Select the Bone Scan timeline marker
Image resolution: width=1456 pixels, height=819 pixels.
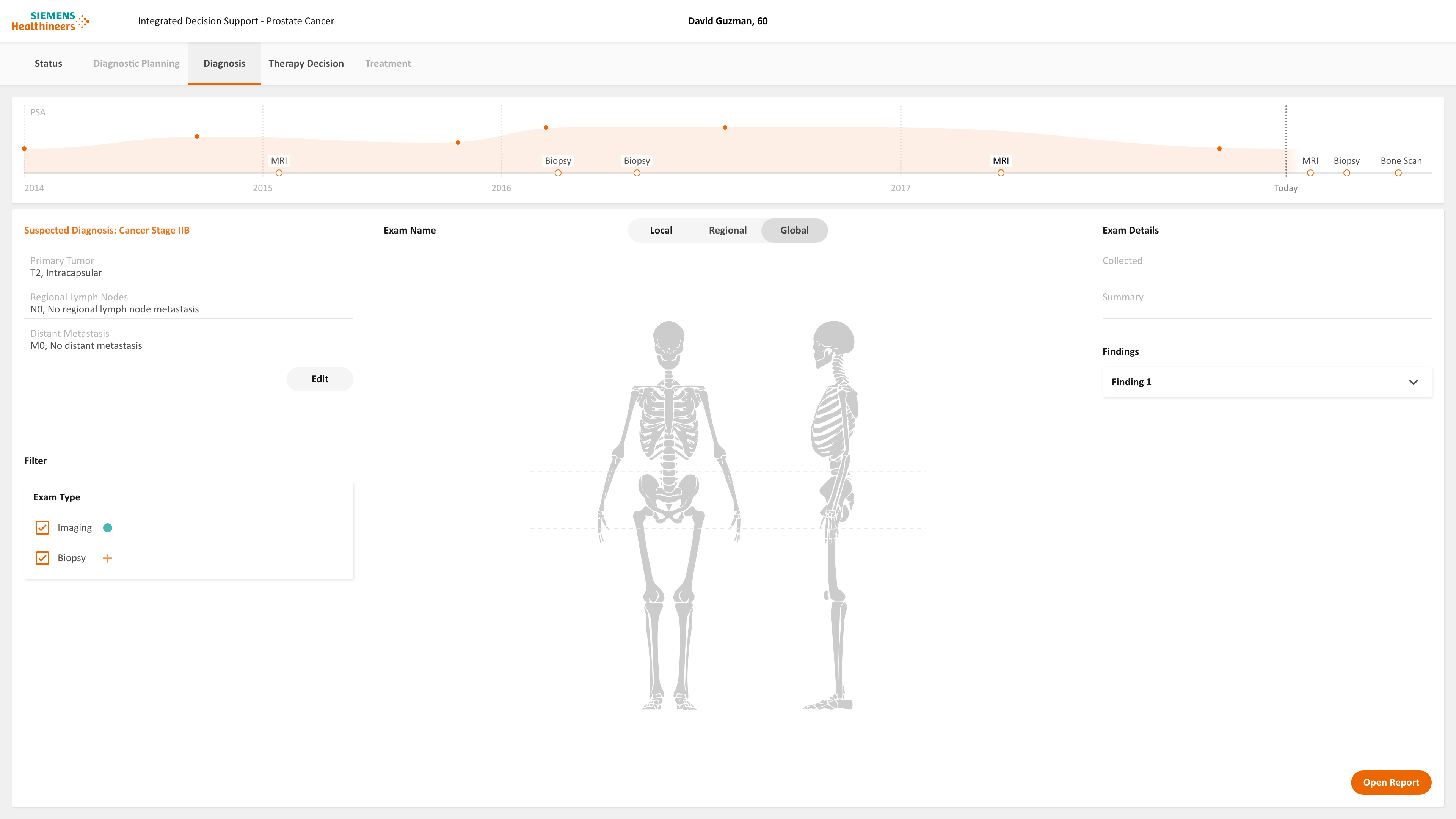pos(1398,173)
